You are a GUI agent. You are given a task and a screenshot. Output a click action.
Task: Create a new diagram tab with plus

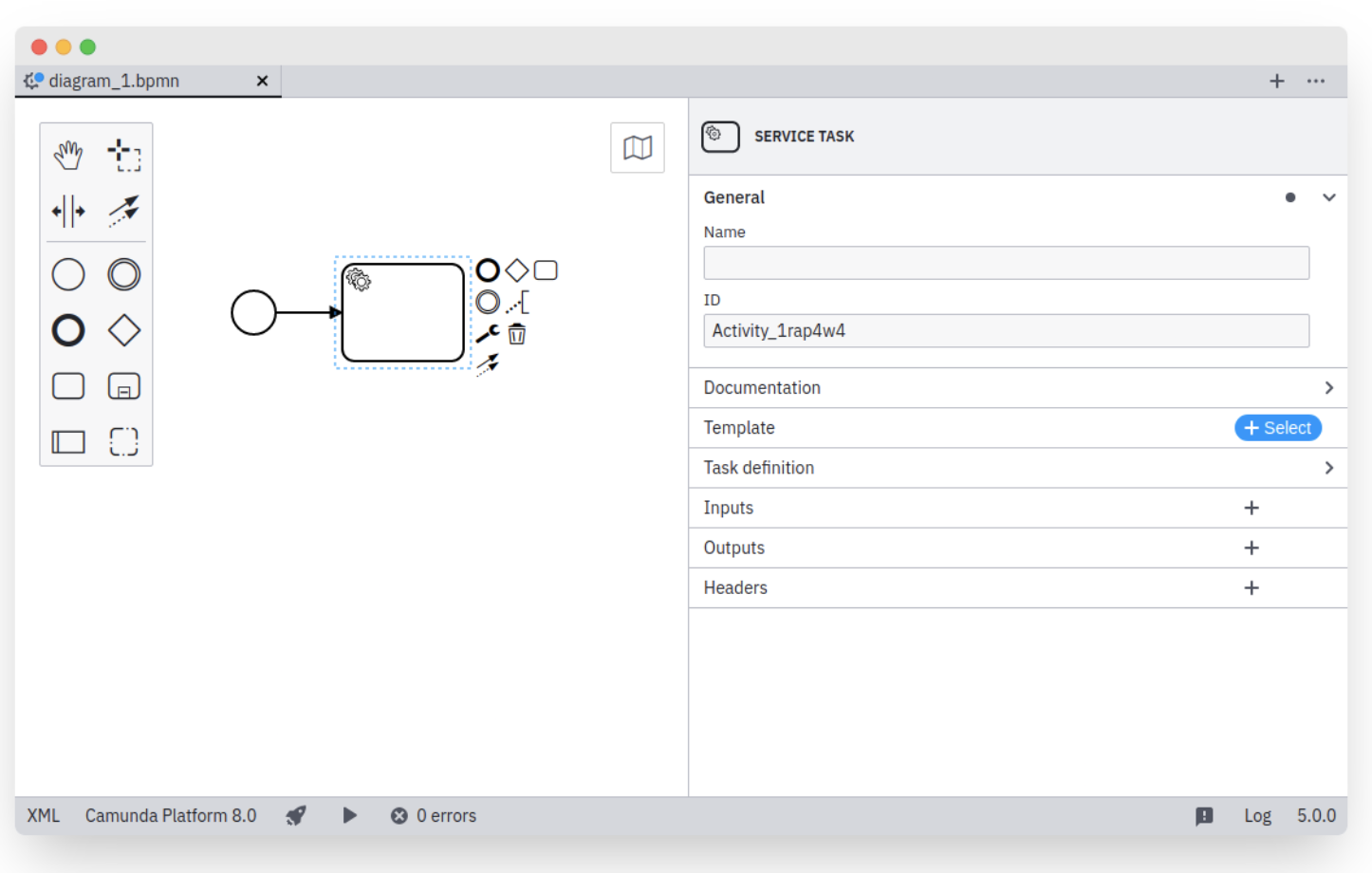click(x=1277, y=81)
